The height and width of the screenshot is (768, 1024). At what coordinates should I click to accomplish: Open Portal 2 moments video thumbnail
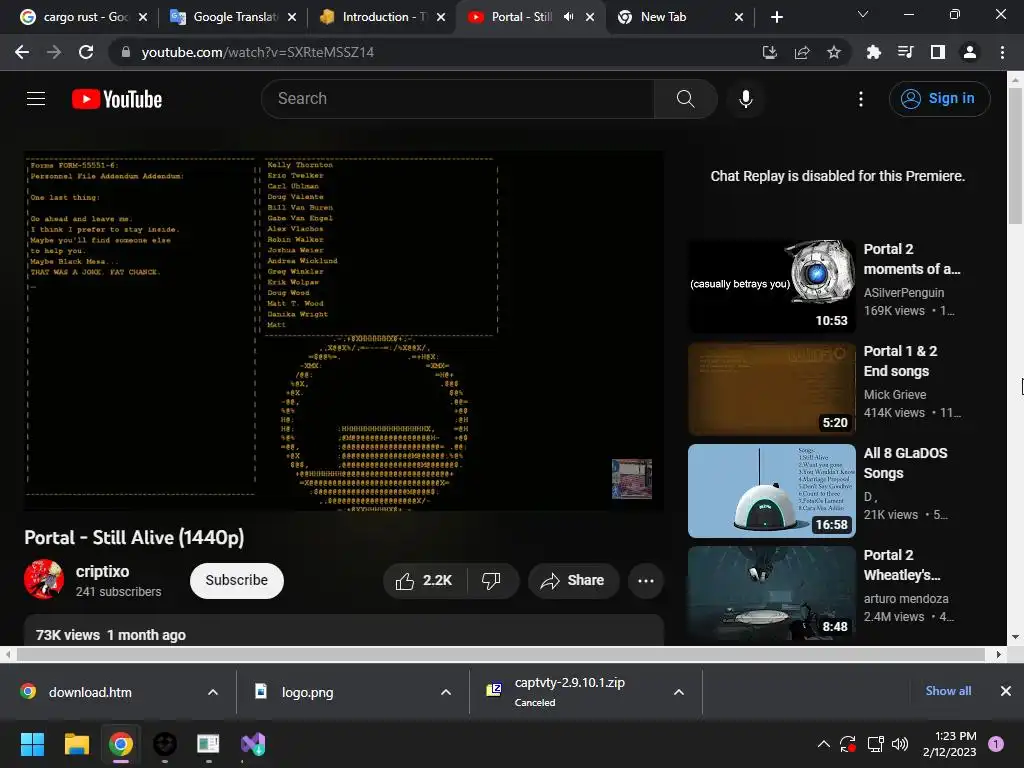pyautogui.click(x=772, y=287)
